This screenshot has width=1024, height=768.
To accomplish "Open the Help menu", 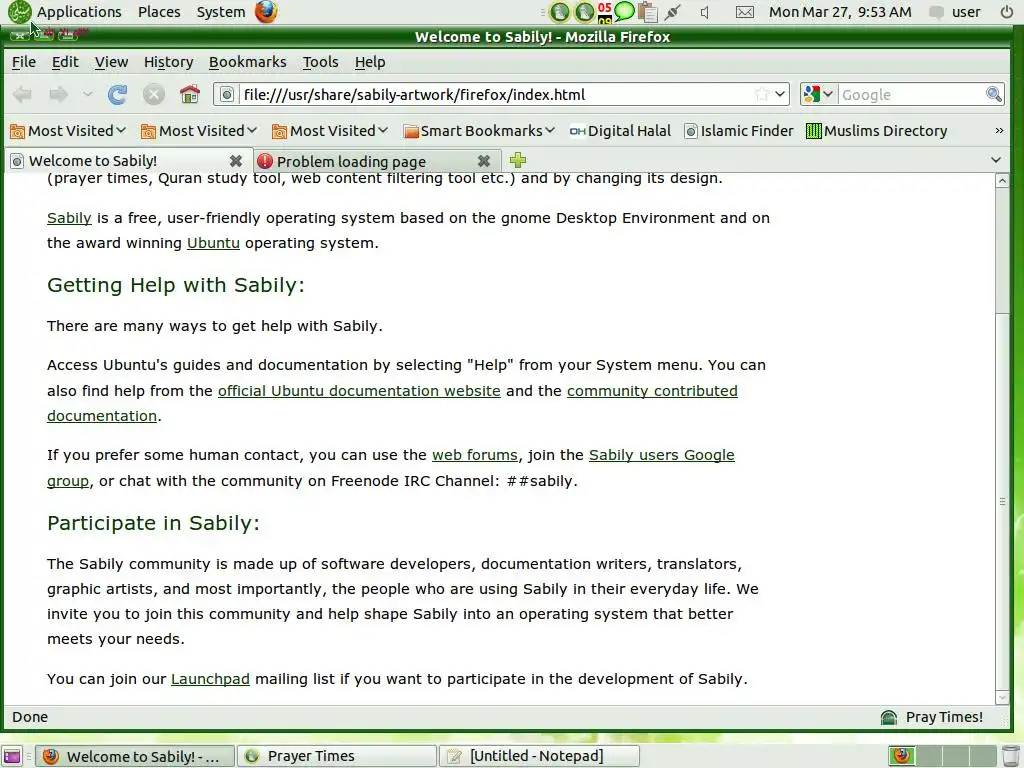I will pos(370,62).
